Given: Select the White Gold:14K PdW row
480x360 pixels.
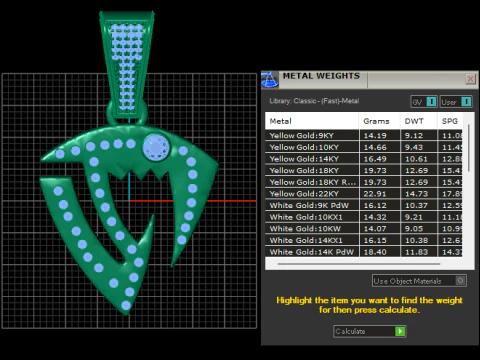Looking at the screenshot, I should tap(364, 252).
